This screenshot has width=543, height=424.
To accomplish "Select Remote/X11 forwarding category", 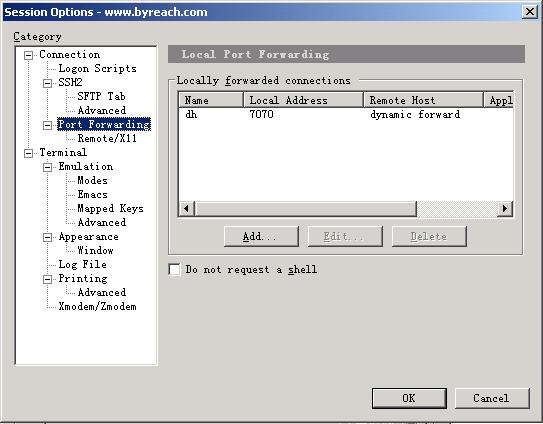I will [x=107, y=138].
